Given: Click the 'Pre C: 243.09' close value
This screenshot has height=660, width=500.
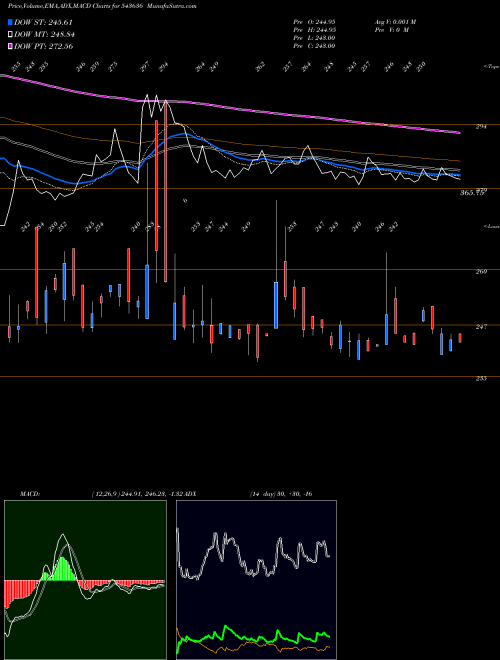Looking at the screenshot, I should coord(314,46).
